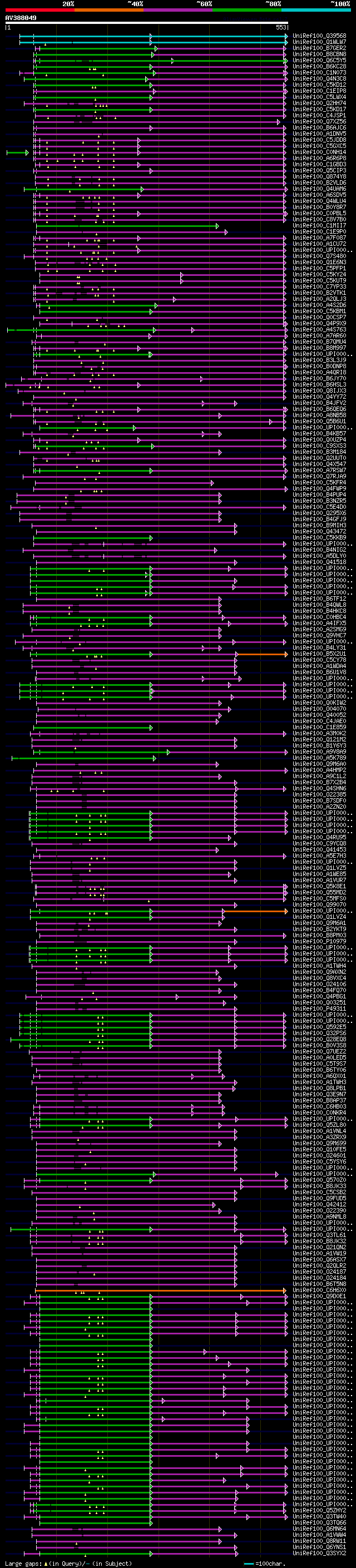The width and height of the screenshot is (356, 1568).
Task: Click the UniRef100_Q4N3C8 hit label
Action: (x=319, y=78)
